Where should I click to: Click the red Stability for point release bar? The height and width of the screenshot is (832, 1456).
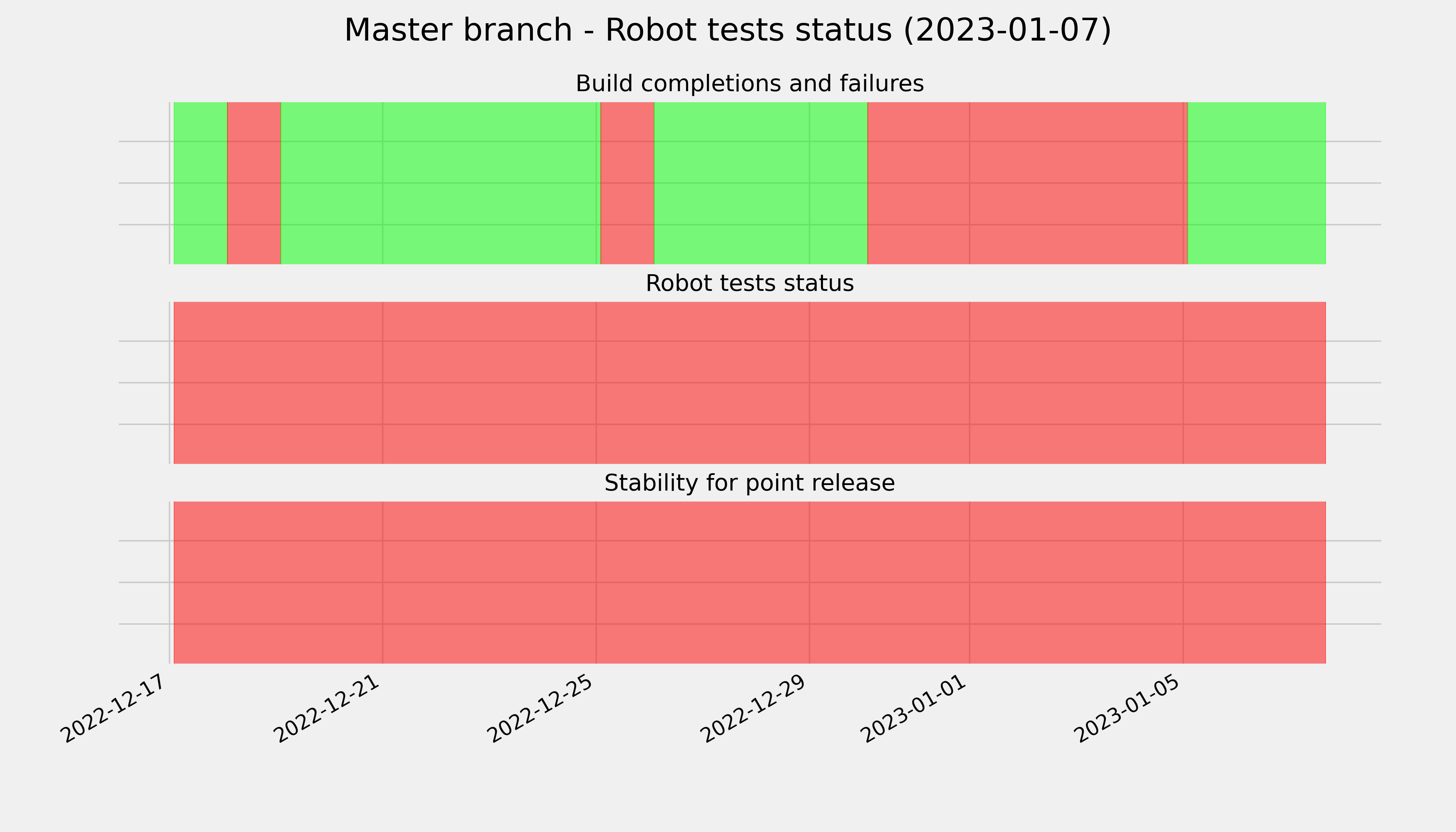click(x=750, y=582)
